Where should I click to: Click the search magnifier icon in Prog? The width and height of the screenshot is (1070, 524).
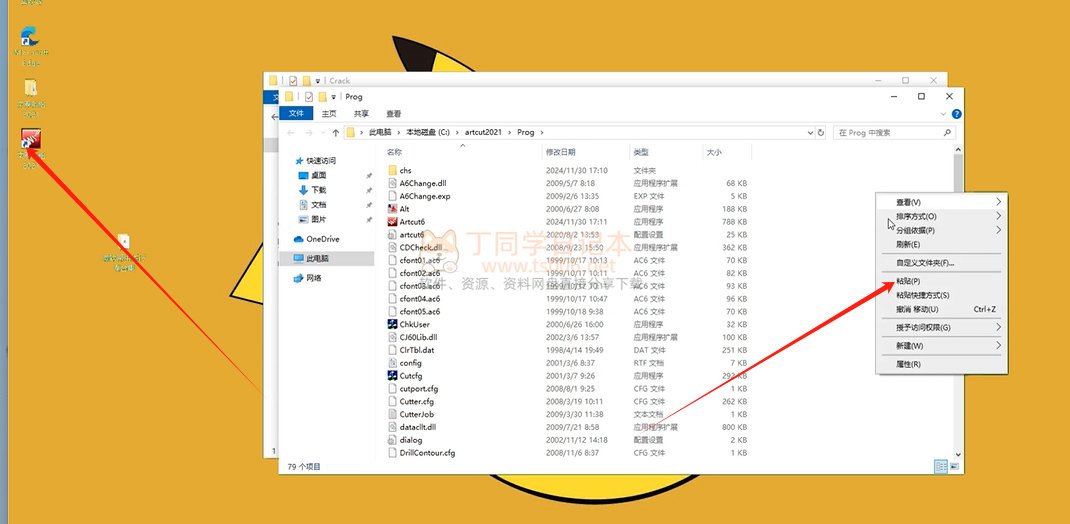click(947, 132)
